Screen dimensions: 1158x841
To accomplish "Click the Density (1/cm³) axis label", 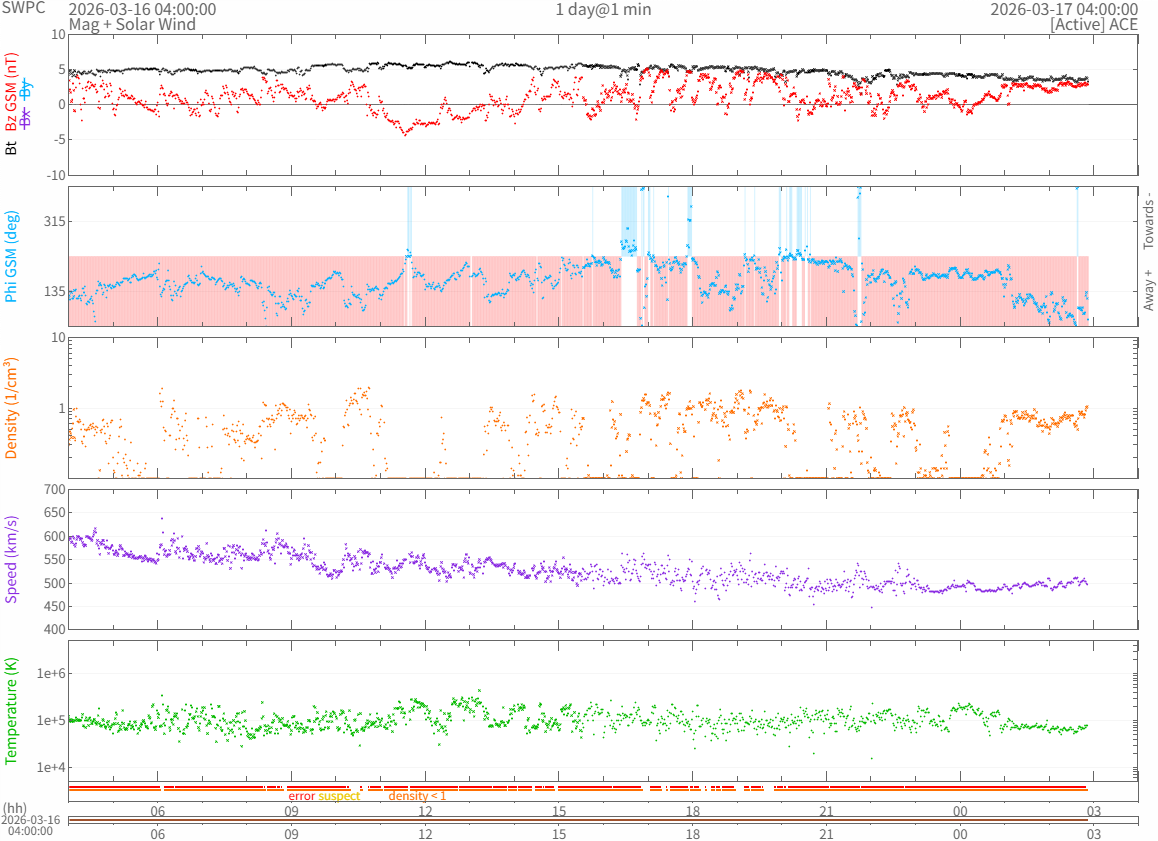I will (x=11, y=407).
